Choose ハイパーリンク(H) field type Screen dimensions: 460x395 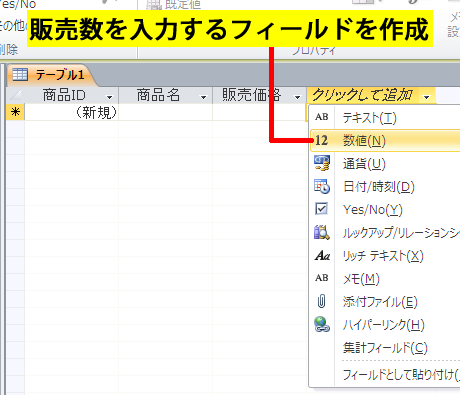coord(385,325)
